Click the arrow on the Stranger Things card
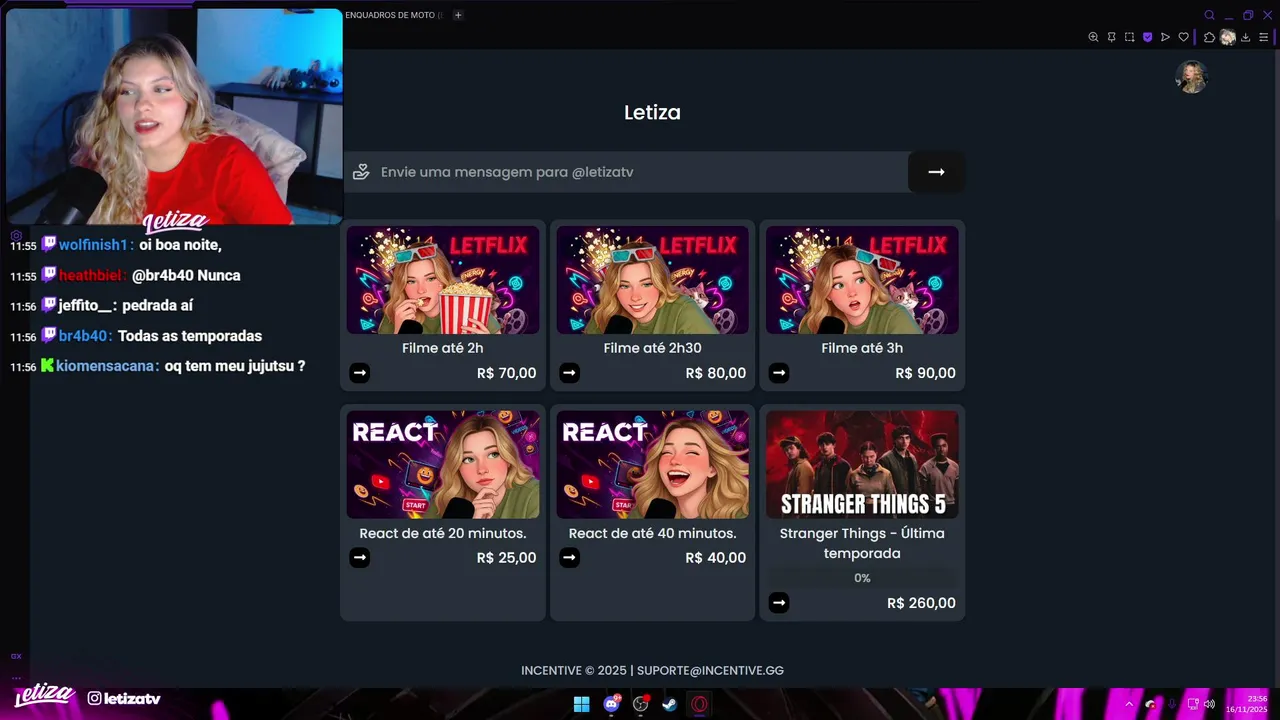 coord(779,602)
